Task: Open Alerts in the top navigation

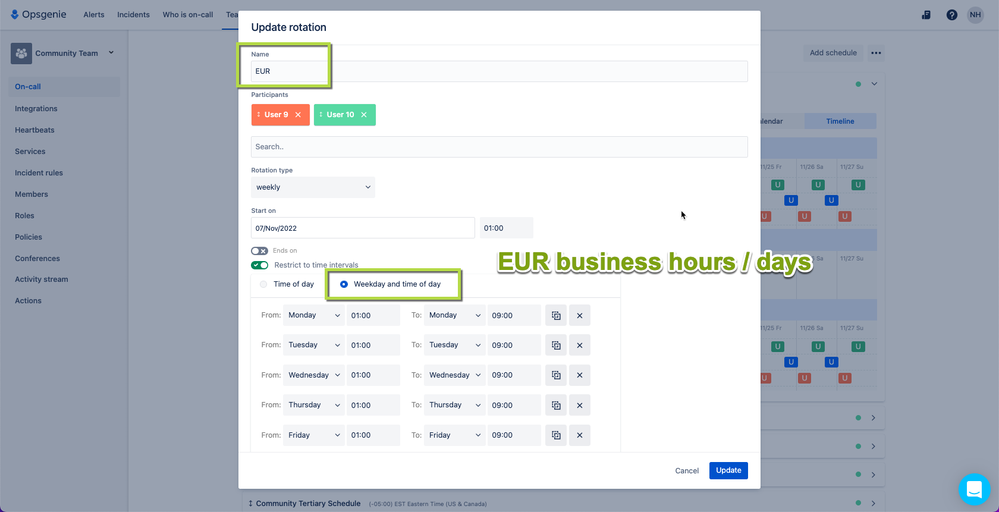Action: coord(94,15)
